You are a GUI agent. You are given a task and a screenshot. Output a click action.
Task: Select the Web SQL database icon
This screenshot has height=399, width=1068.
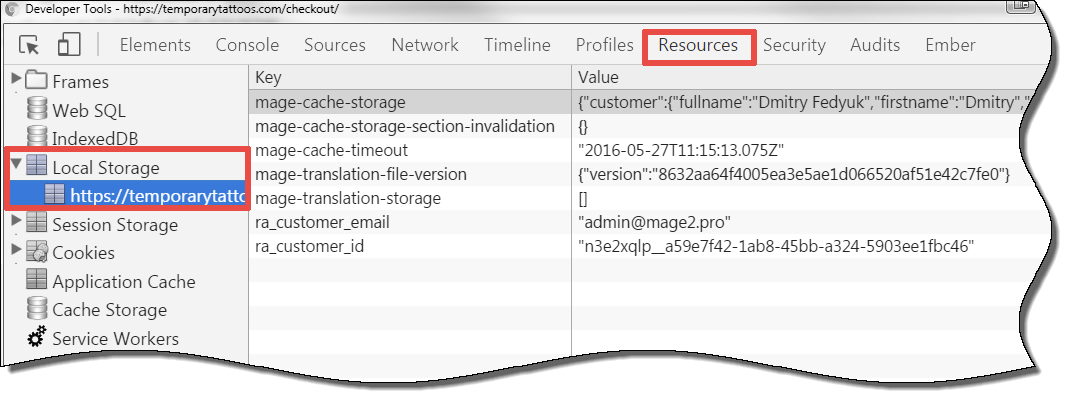[x=37, y=110]
